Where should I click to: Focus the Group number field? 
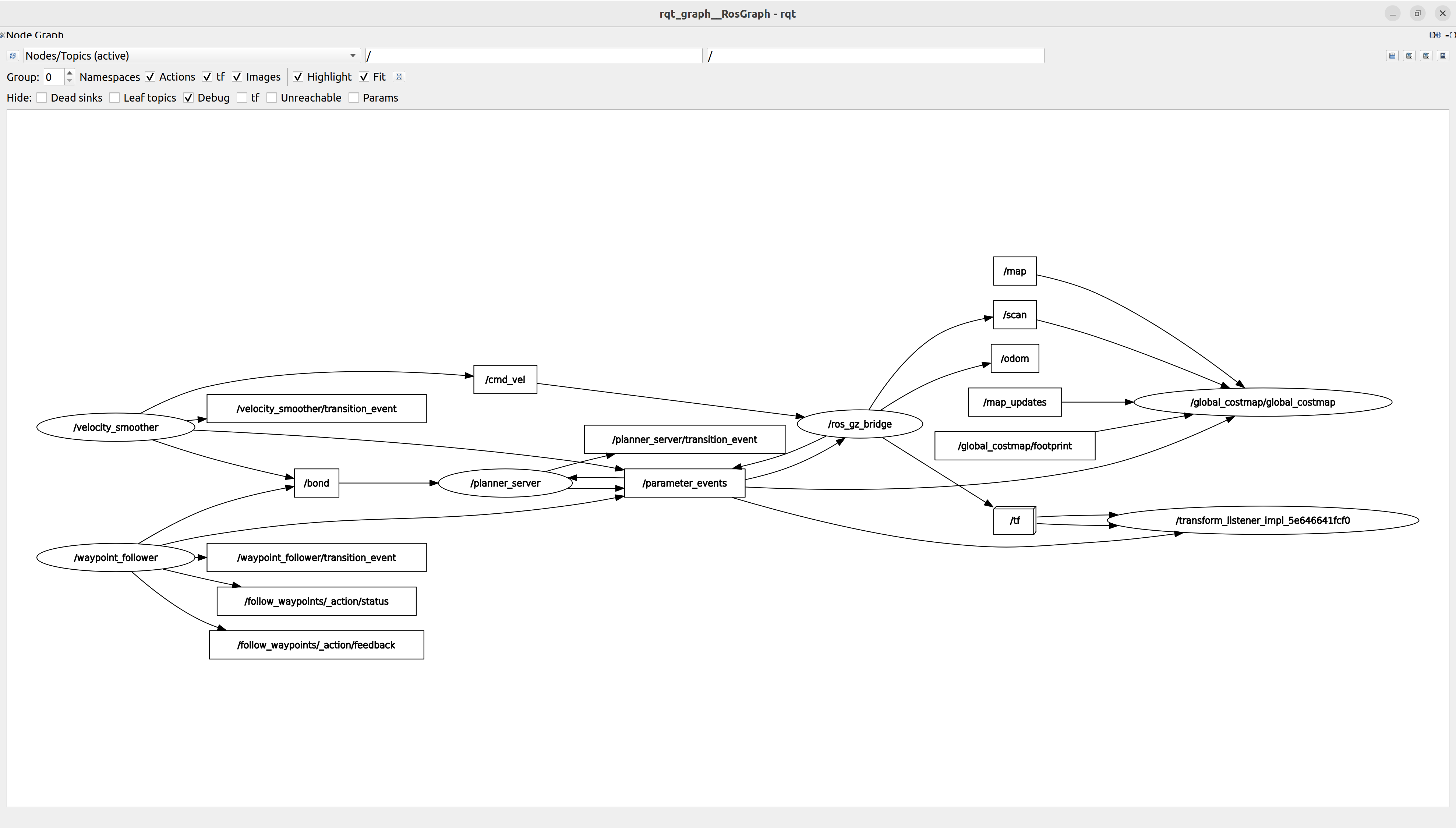(54, 77)
